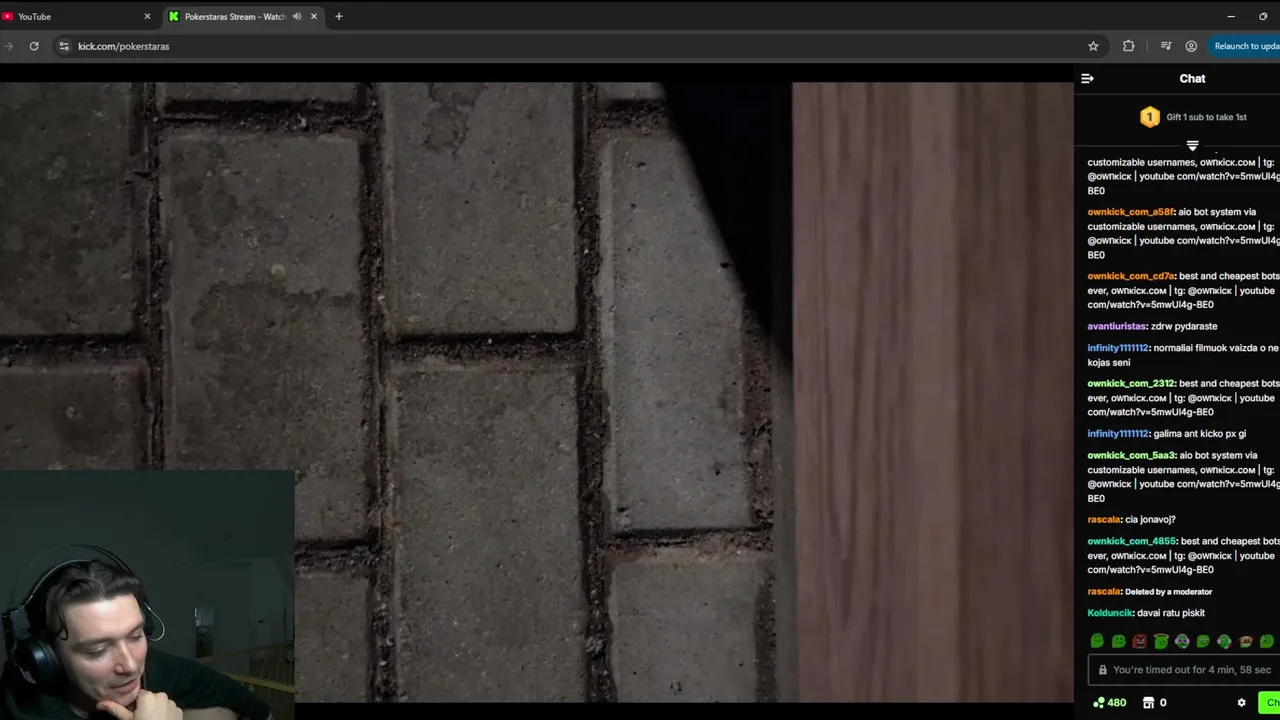
Task: Open rascala on the 'cia jonavoj?' message
Action: pos(1103,520)
